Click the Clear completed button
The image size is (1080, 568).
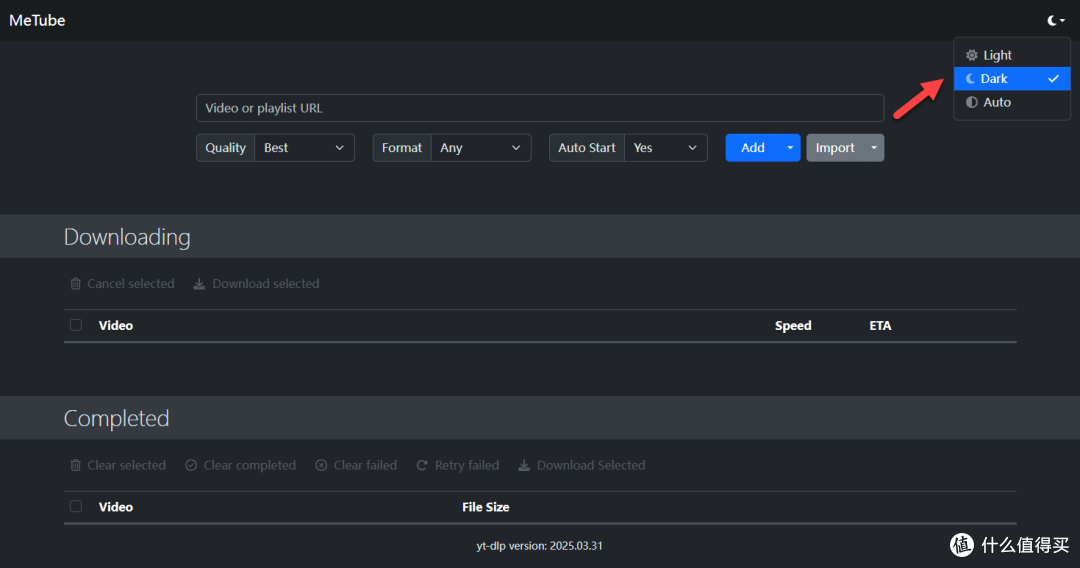240,465
